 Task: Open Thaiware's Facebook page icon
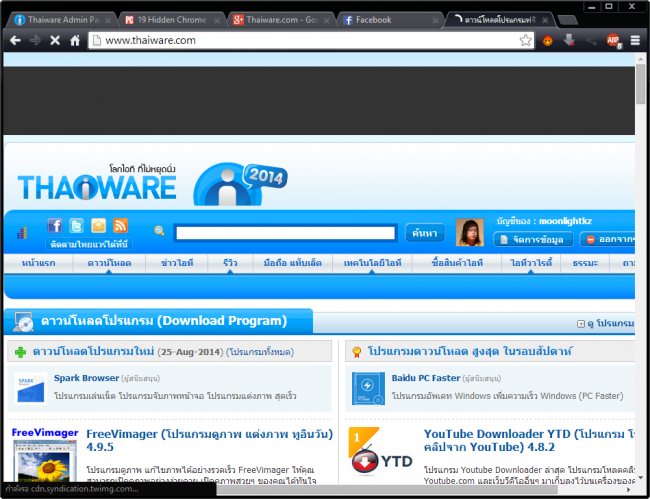click(55, 226)
